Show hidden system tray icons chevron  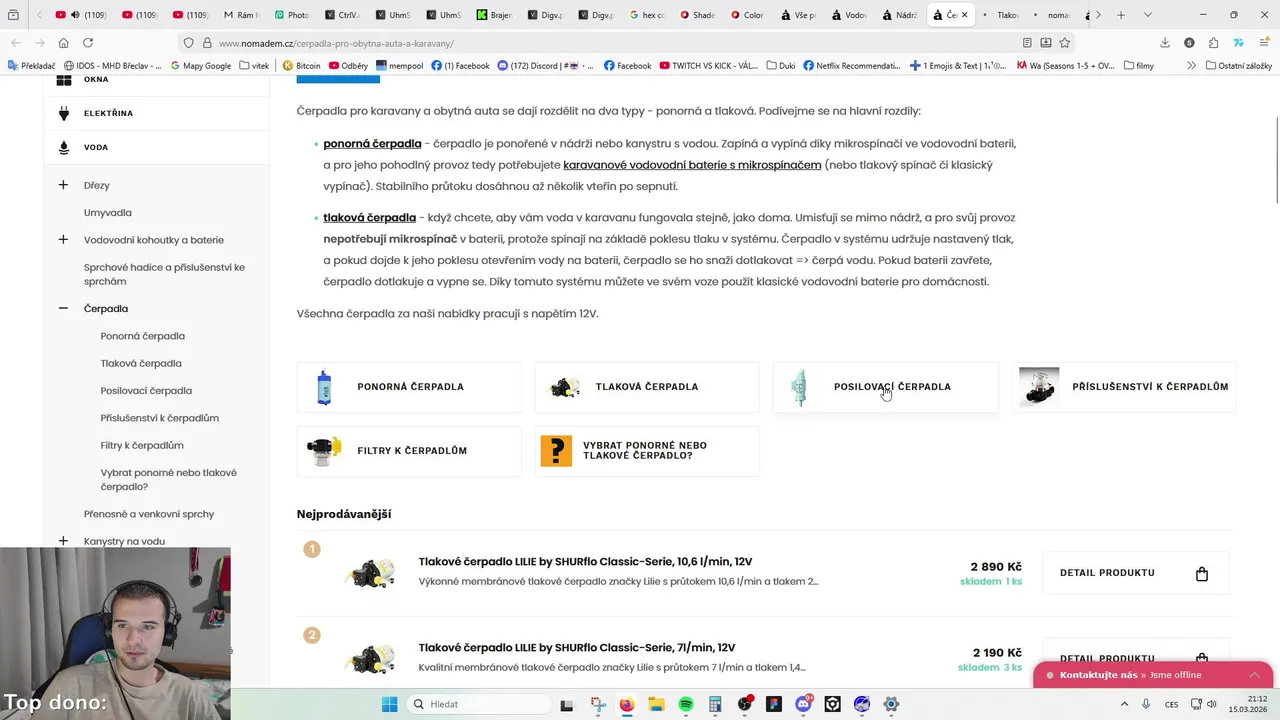[1124, 704]
